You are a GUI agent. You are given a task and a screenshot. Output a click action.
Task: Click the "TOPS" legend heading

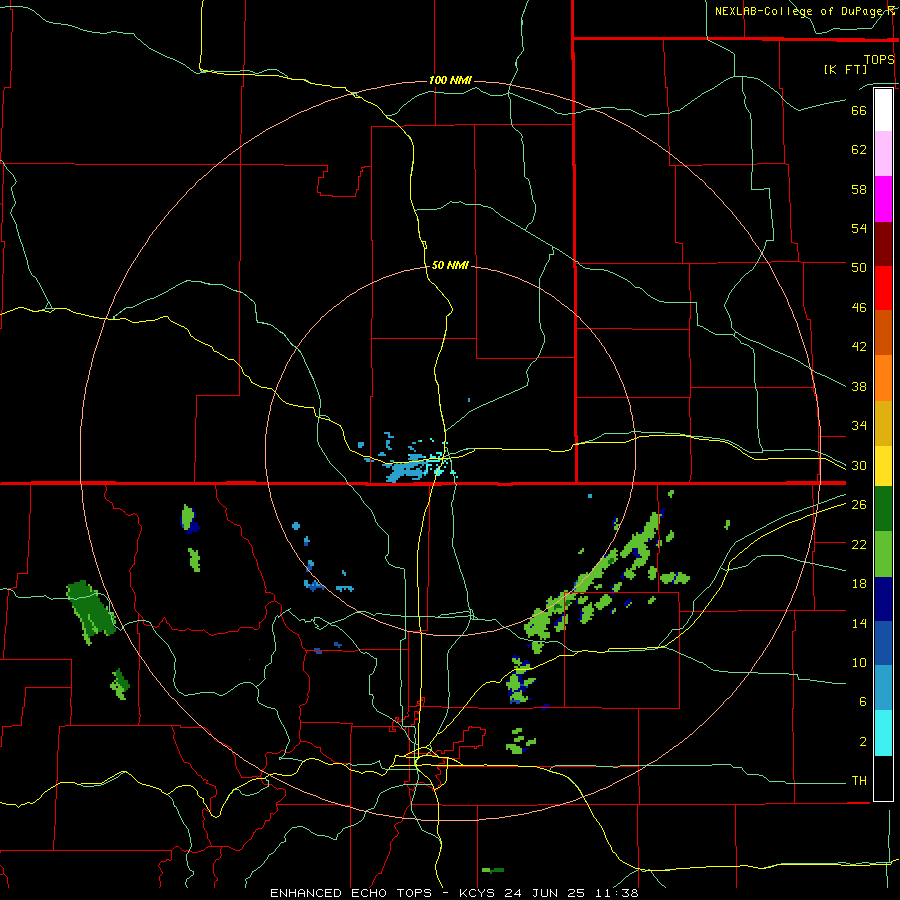(879, 60)
